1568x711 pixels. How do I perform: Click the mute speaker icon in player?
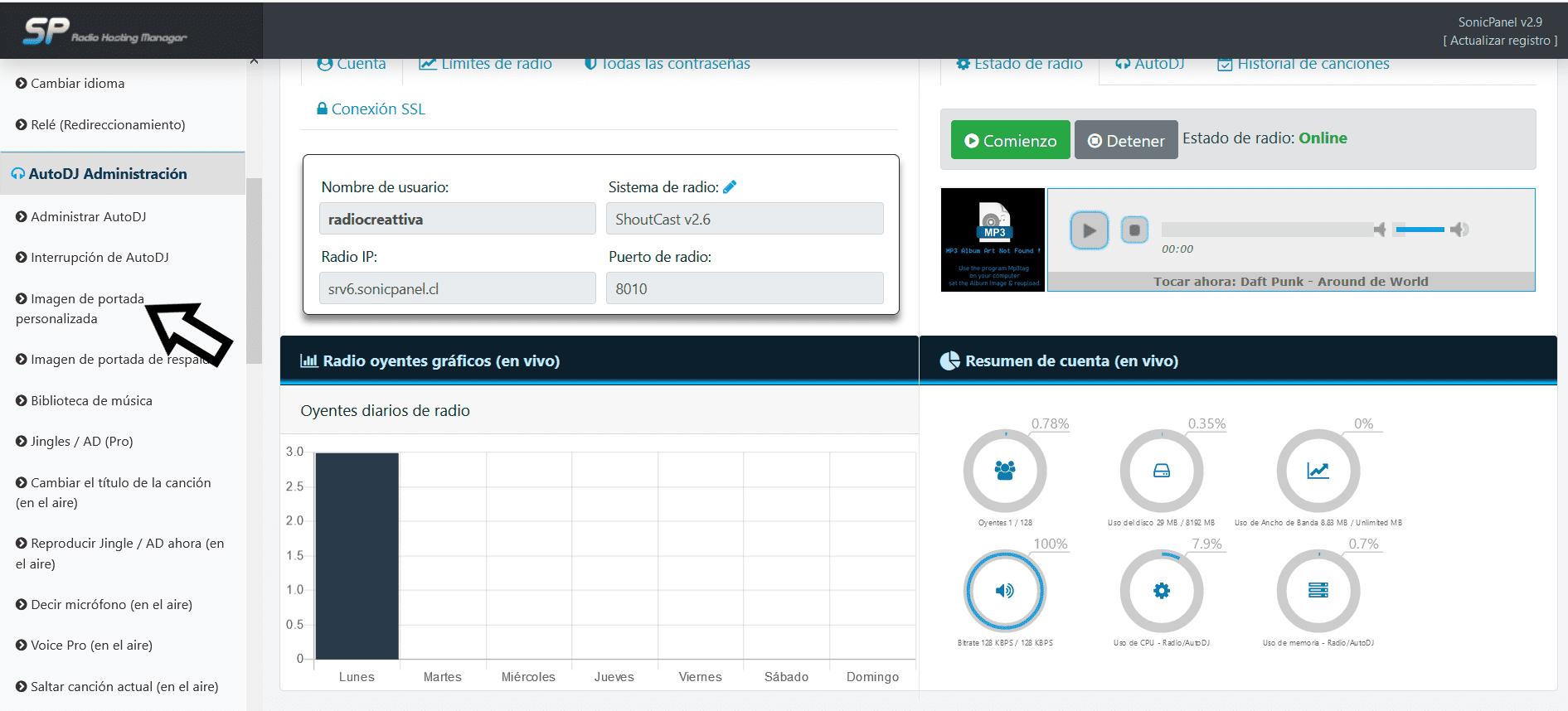pos(1380,230)
